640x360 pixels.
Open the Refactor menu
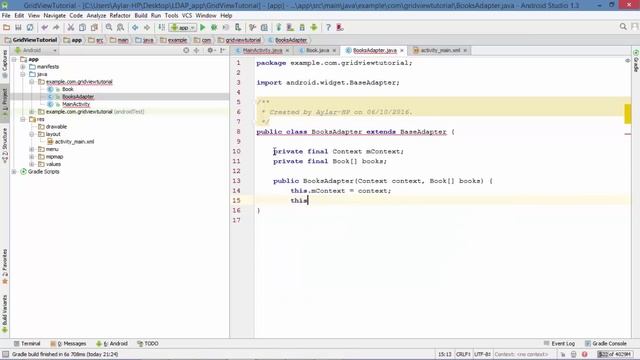[x=120, y=16]
